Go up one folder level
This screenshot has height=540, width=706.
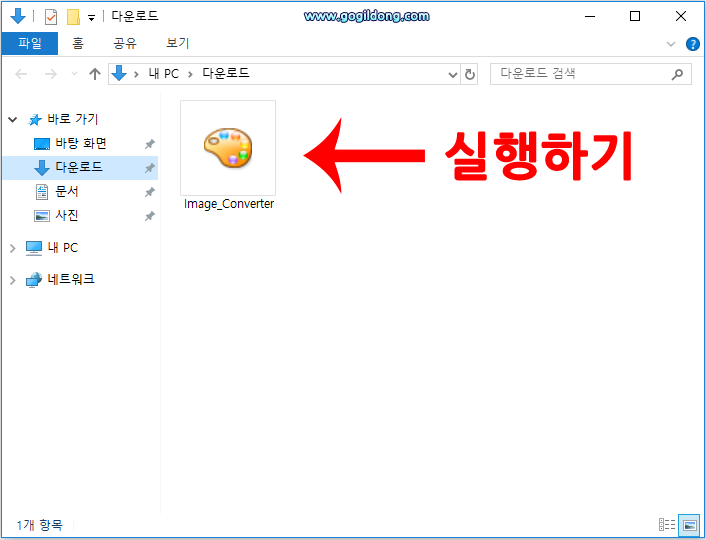(x=95, y=74)
